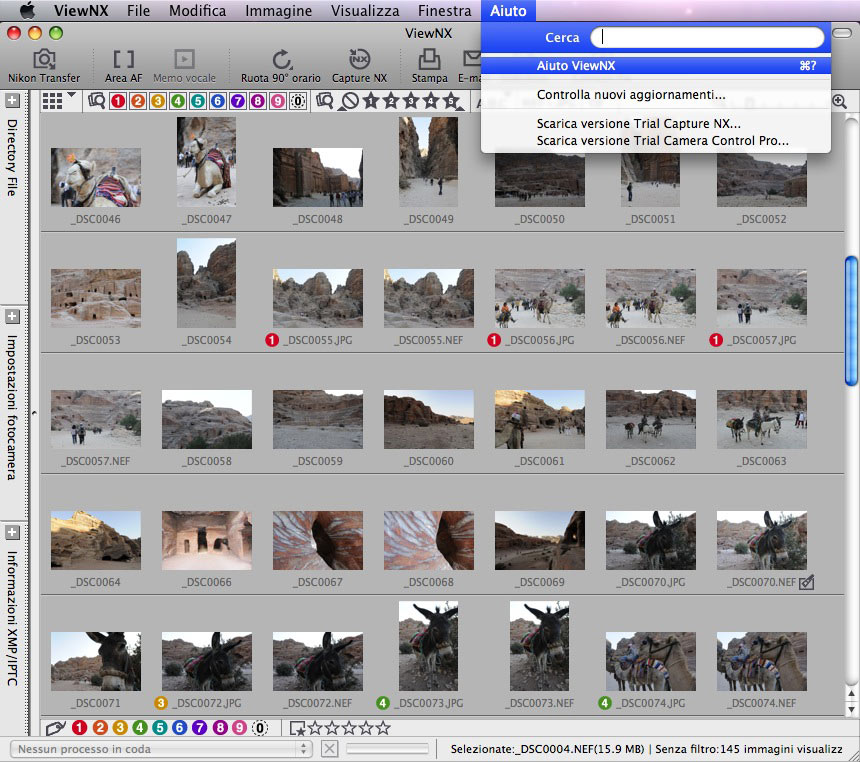Image resolution: width=860 pixels, height=762 pixels.
Task: Toggle the red label 1 filter
Action: (118, 101)
